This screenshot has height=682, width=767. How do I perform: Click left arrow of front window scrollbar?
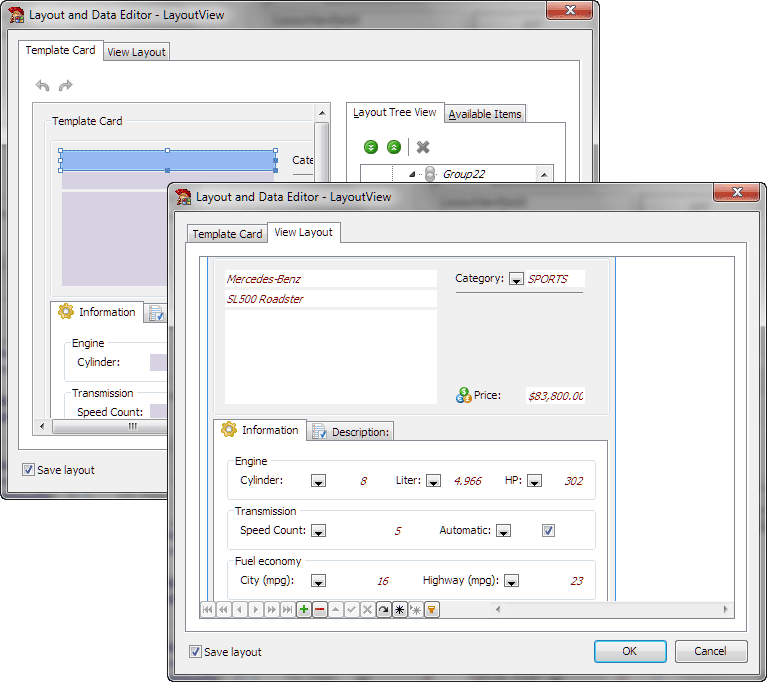498,609
